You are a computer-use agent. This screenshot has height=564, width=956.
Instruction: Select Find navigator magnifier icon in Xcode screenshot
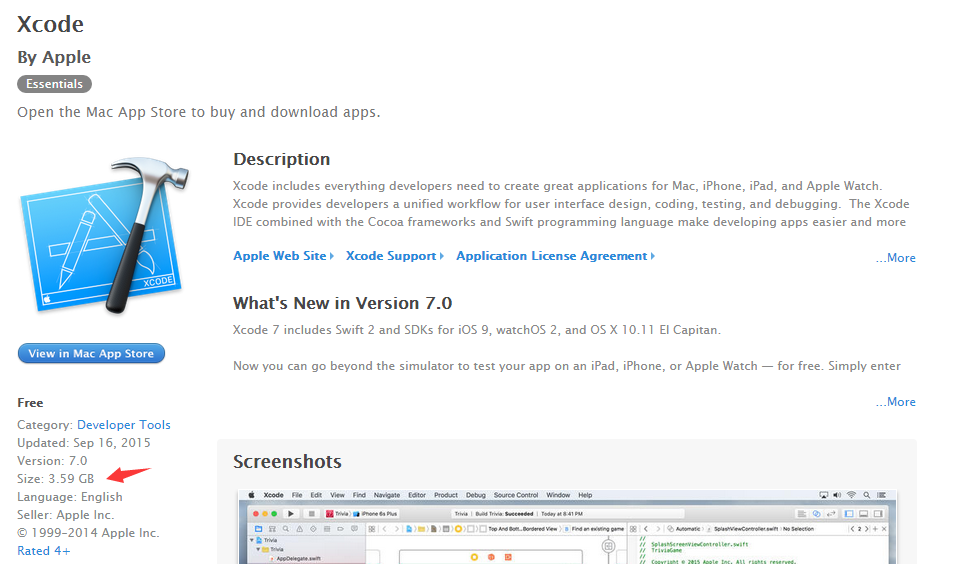pyautogui.click(x=286, y=529)
